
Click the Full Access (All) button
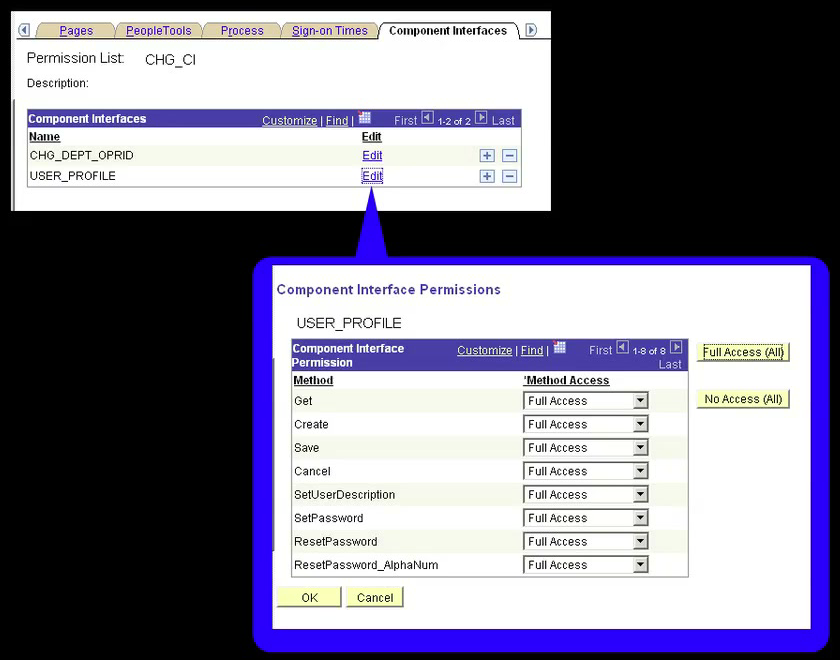(743, 352)
